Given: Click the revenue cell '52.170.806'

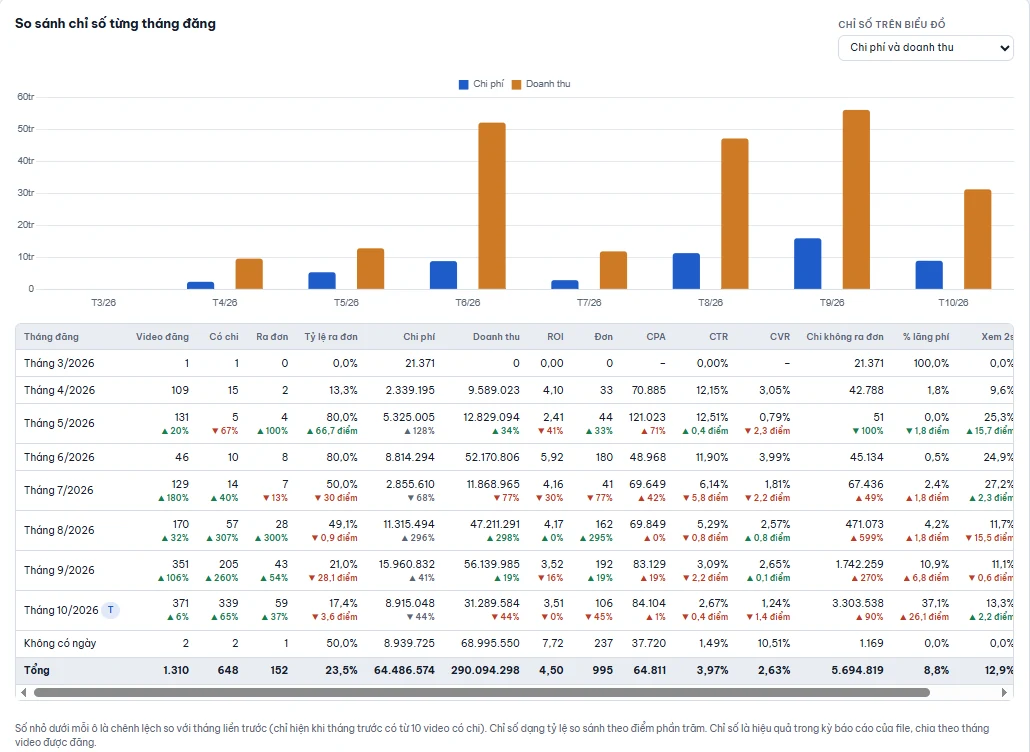Looking at the screenshot, I should click(493, 457).
